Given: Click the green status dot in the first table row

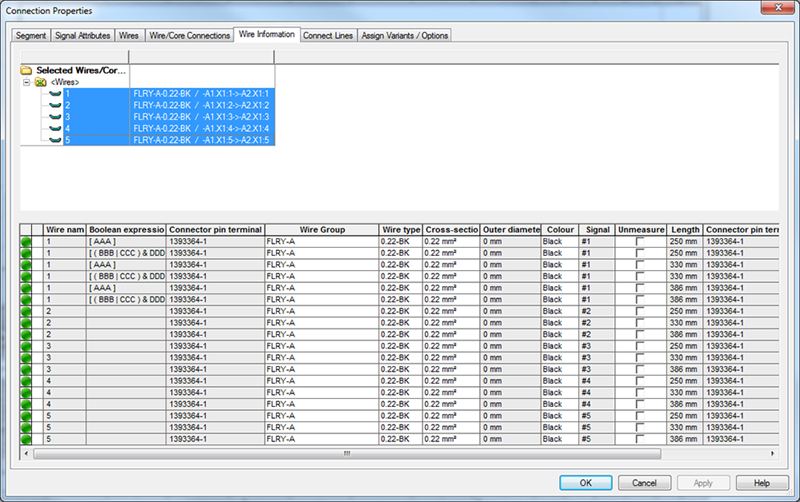Looking at the screenshot, I should pyautogui.click(x=26, y=242).
